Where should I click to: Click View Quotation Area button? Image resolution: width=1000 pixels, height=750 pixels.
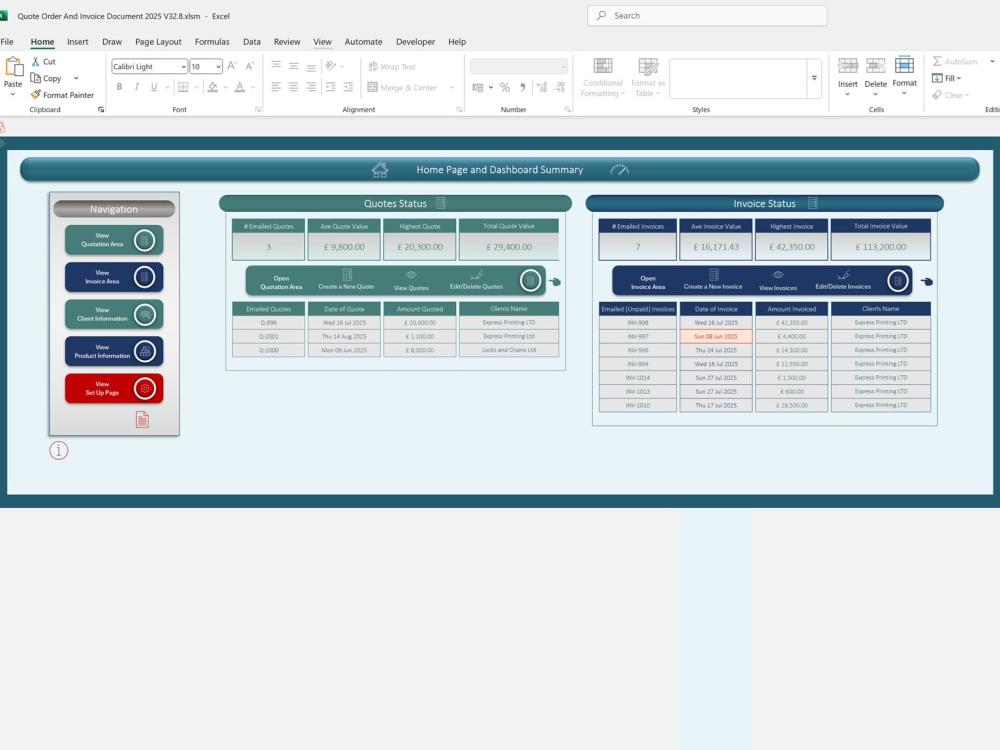114,240
